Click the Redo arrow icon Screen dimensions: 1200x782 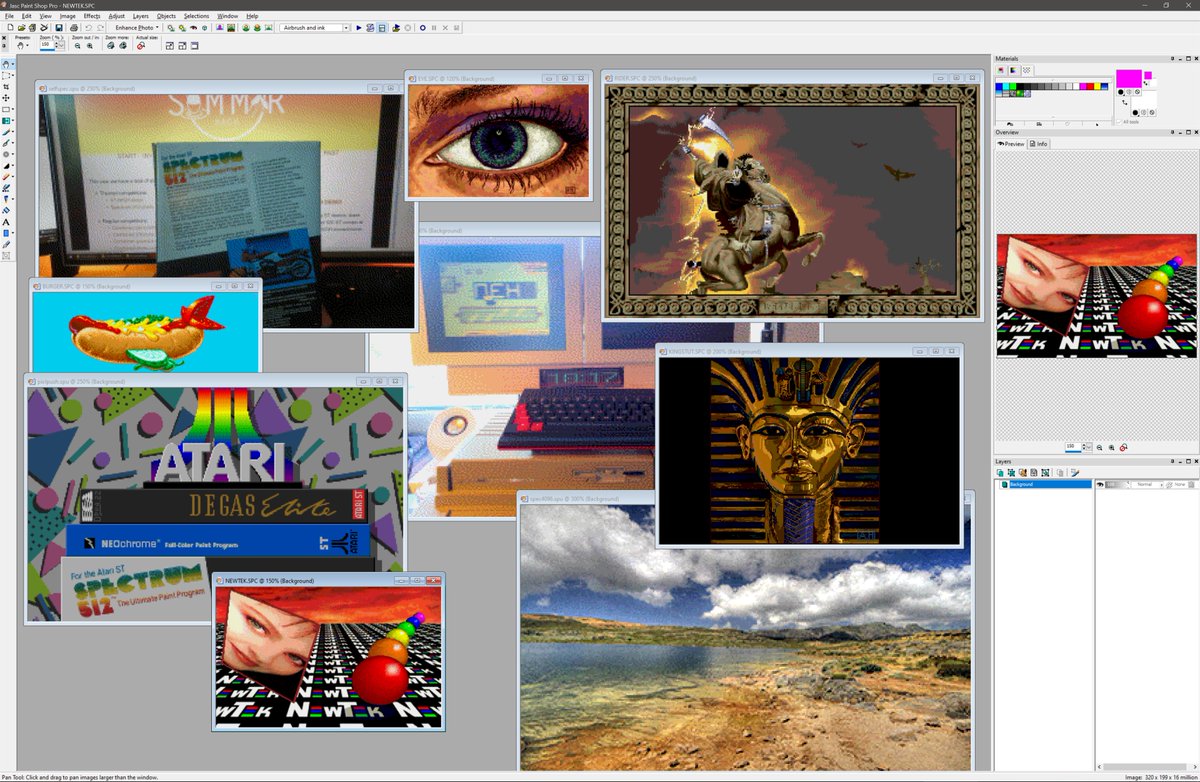tap(100, 27)
